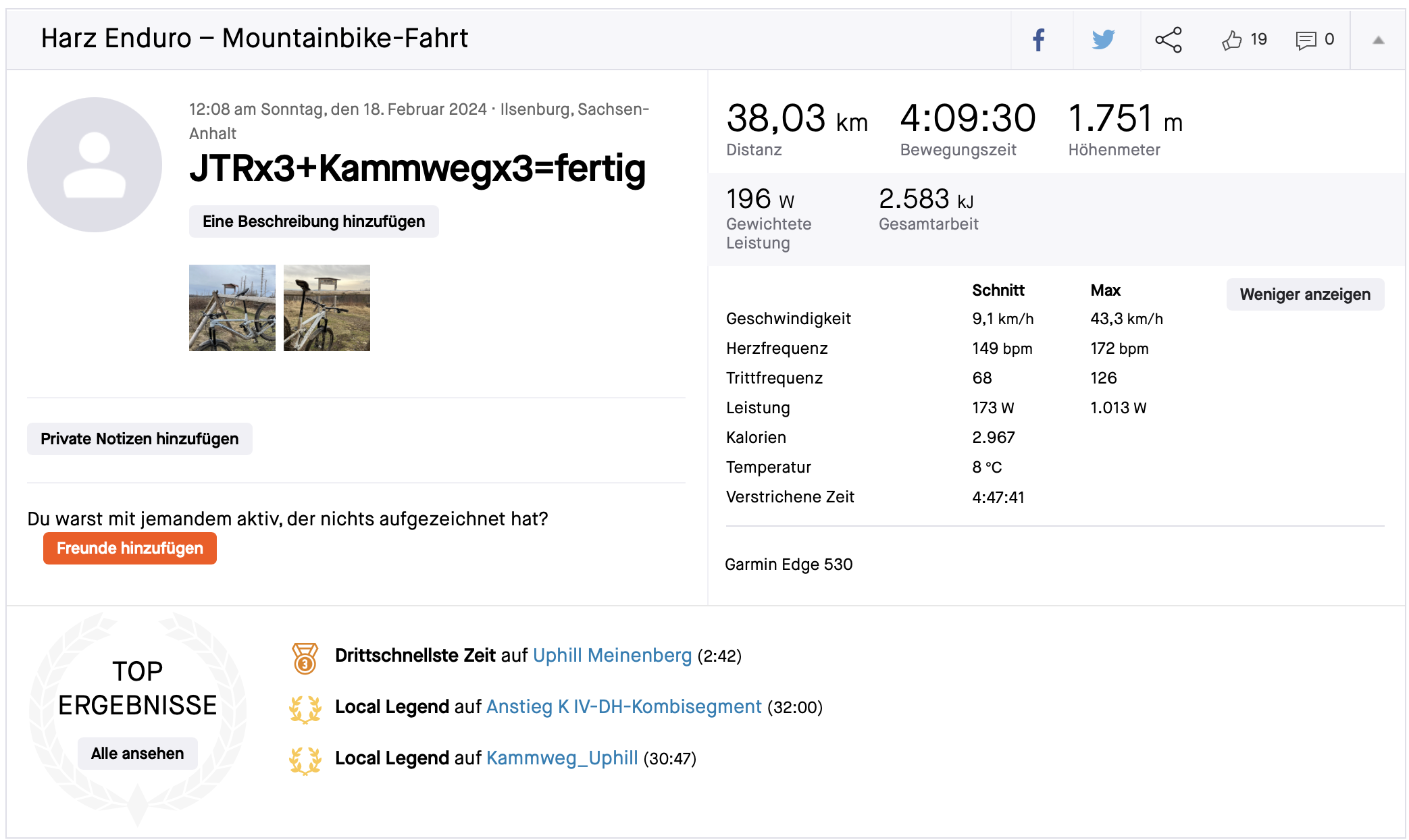
Task: Open the second bike photo thumbnail
Action: [327, 308]
